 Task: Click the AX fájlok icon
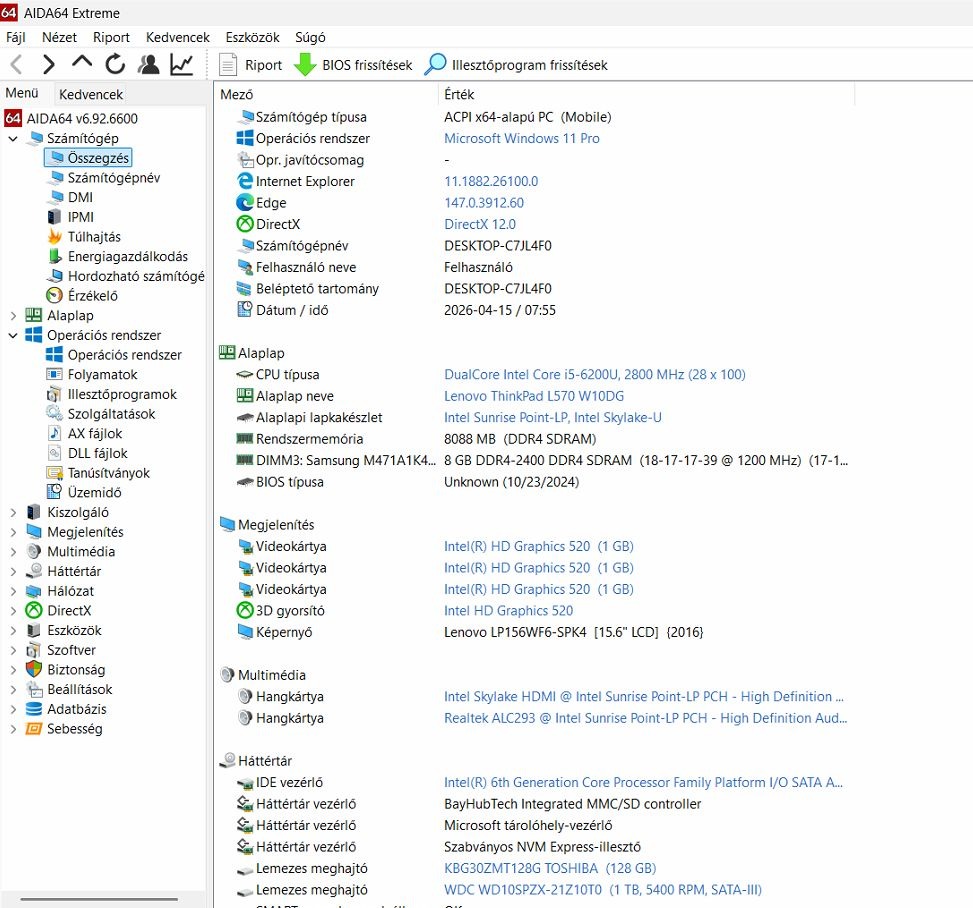55,434
